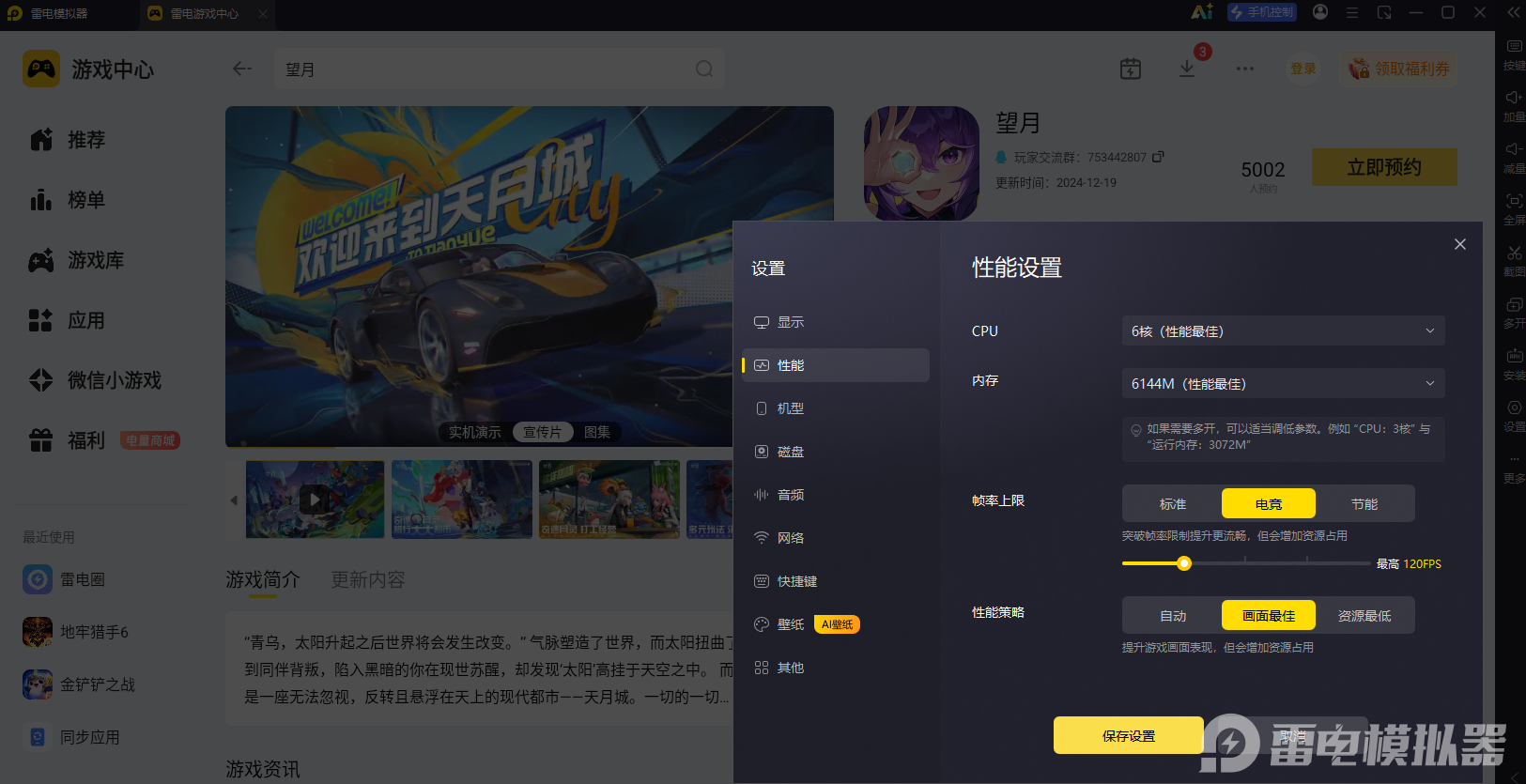Play the first video thumbnail under the banner
Viewport: 1526px width, 784px height.
[x=315, y=500]
